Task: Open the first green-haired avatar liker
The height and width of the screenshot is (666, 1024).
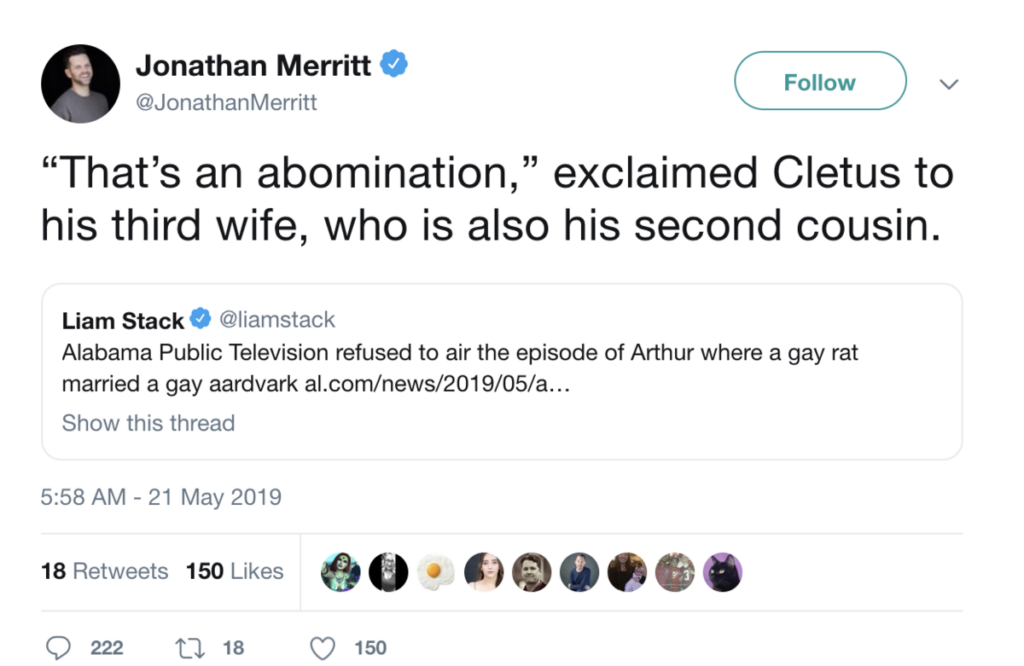Action: click(x=340, y=572)
